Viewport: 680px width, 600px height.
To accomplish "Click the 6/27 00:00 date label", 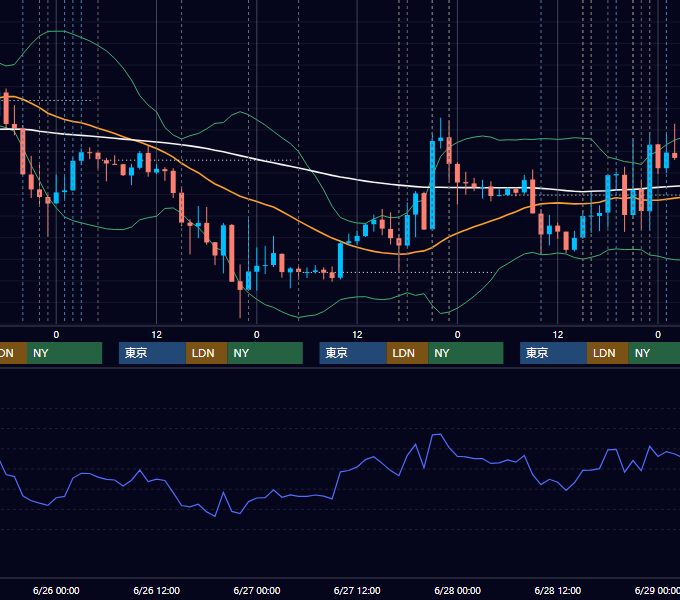I will pos(257,590).
